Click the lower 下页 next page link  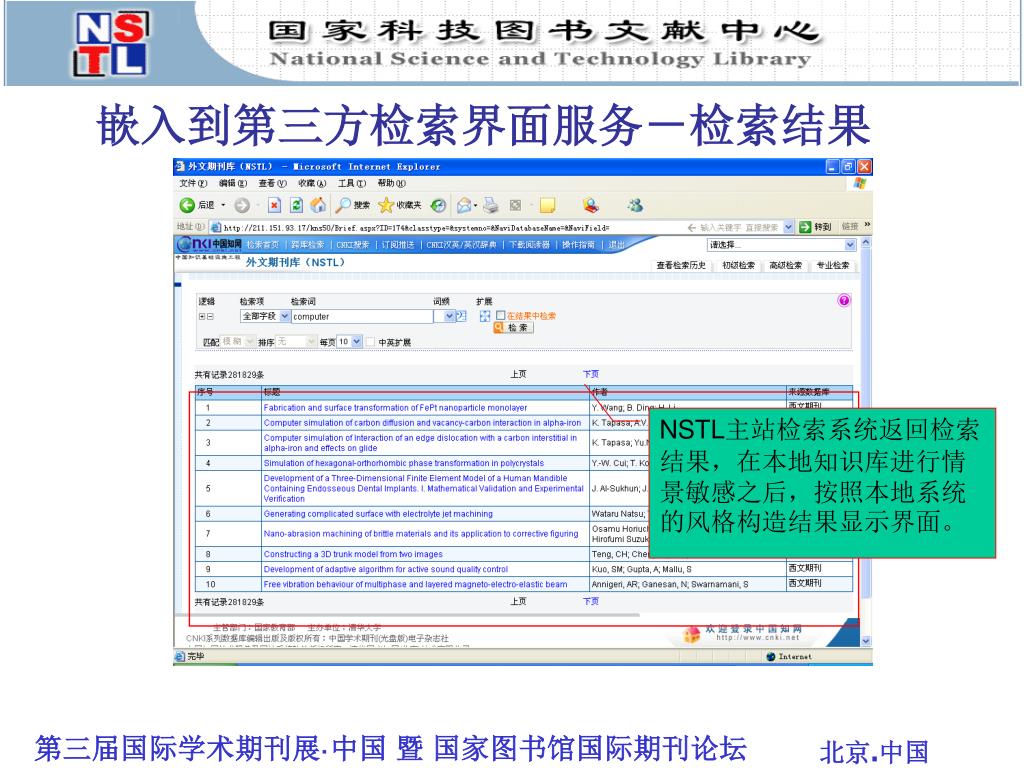click(x=591, y=601)
